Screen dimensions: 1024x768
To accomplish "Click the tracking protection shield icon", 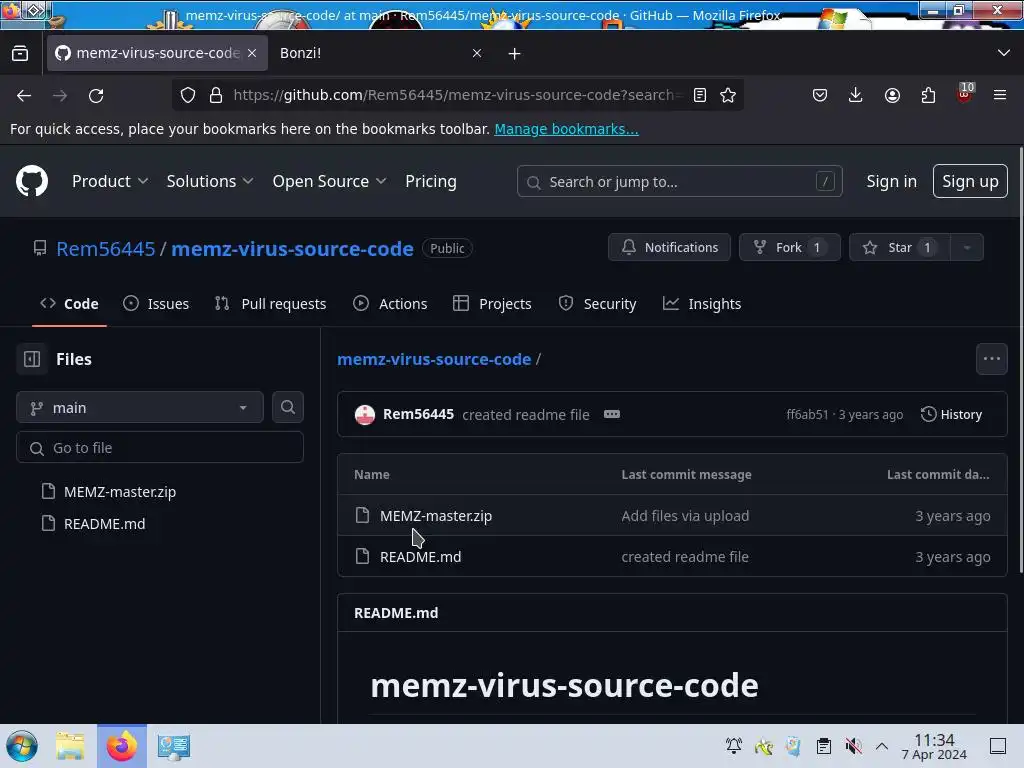I will 188,95.
